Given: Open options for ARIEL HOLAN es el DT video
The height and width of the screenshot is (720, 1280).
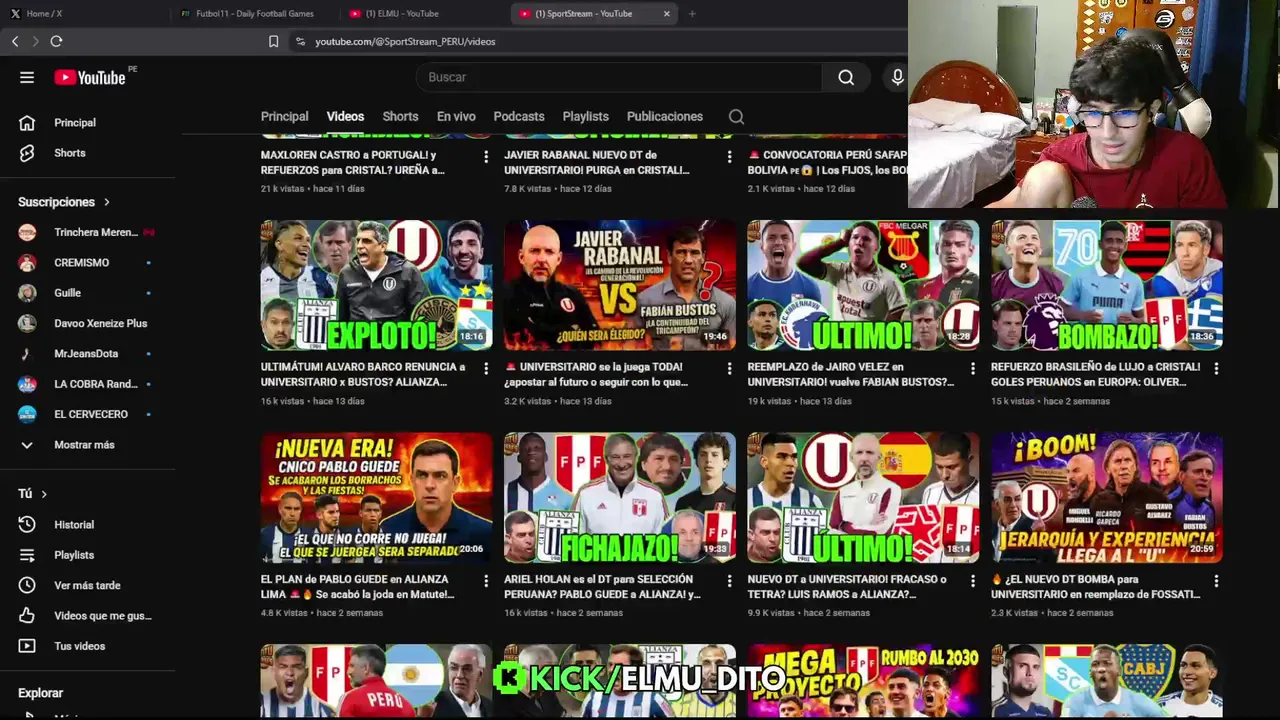Looking at the screenshot, I should (x=729, y=581).
